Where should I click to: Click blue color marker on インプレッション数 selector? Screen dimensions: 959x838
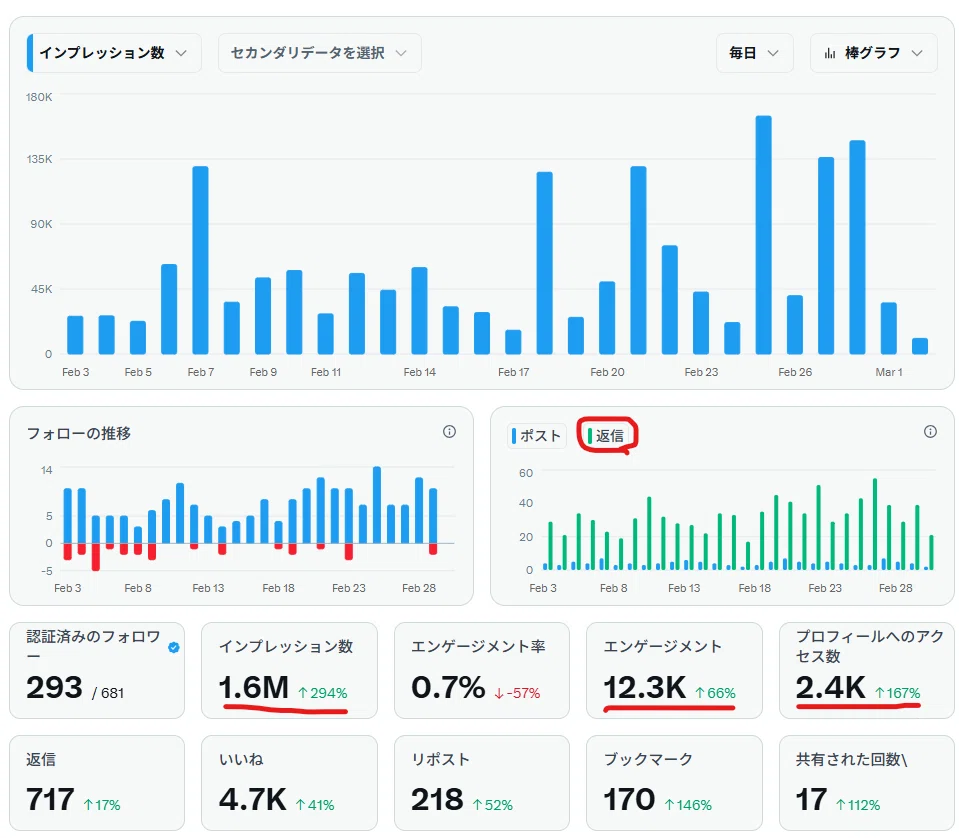tap(30, 53)
